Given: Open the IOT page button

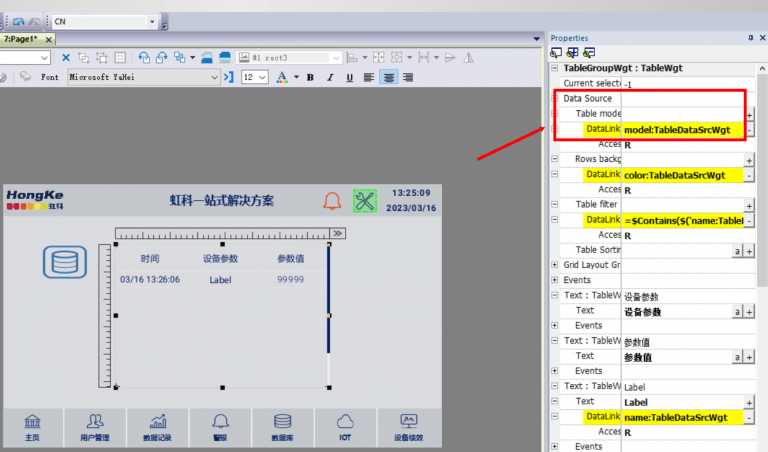Looking at the screenshot, I should (345, 426).
